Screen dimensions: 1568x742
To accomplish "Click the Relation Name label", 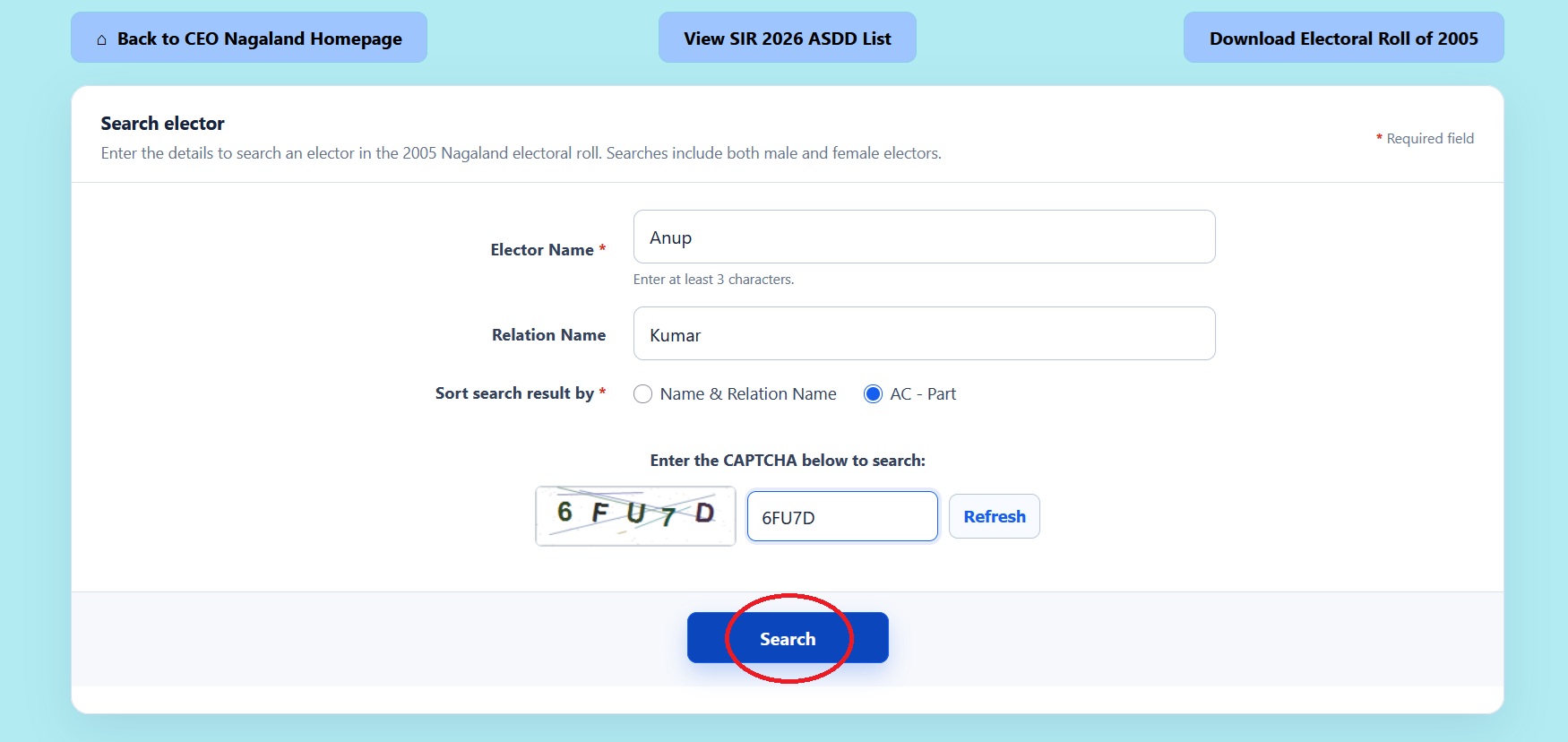I will pos(548,334).
